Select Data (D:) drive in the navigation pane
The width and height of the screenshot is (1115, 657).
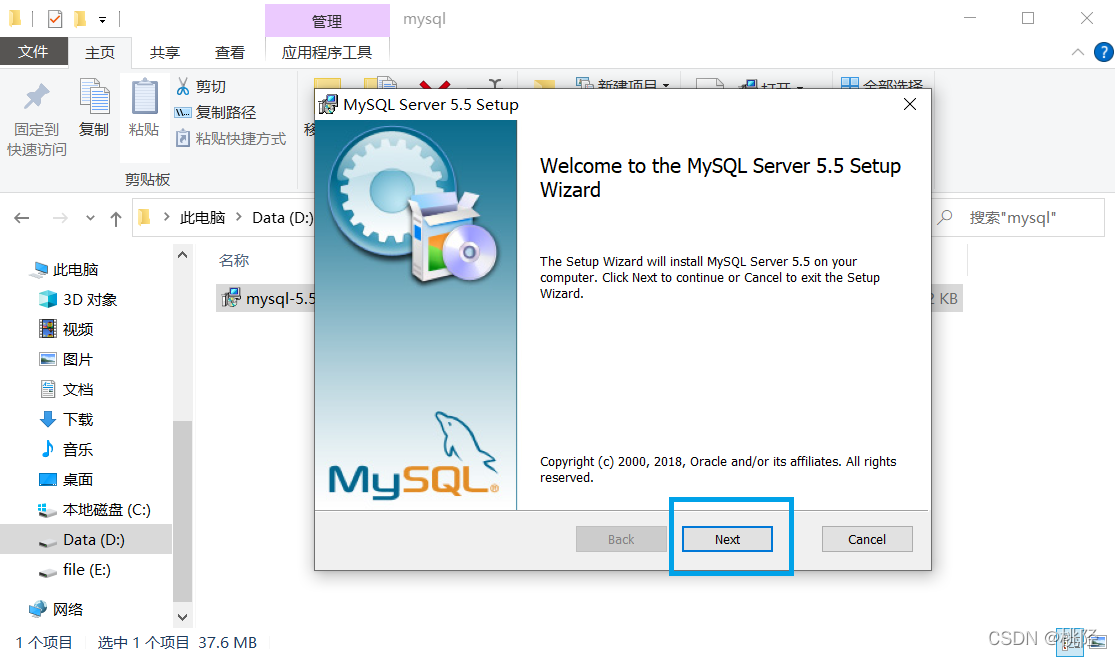point(85,540)
